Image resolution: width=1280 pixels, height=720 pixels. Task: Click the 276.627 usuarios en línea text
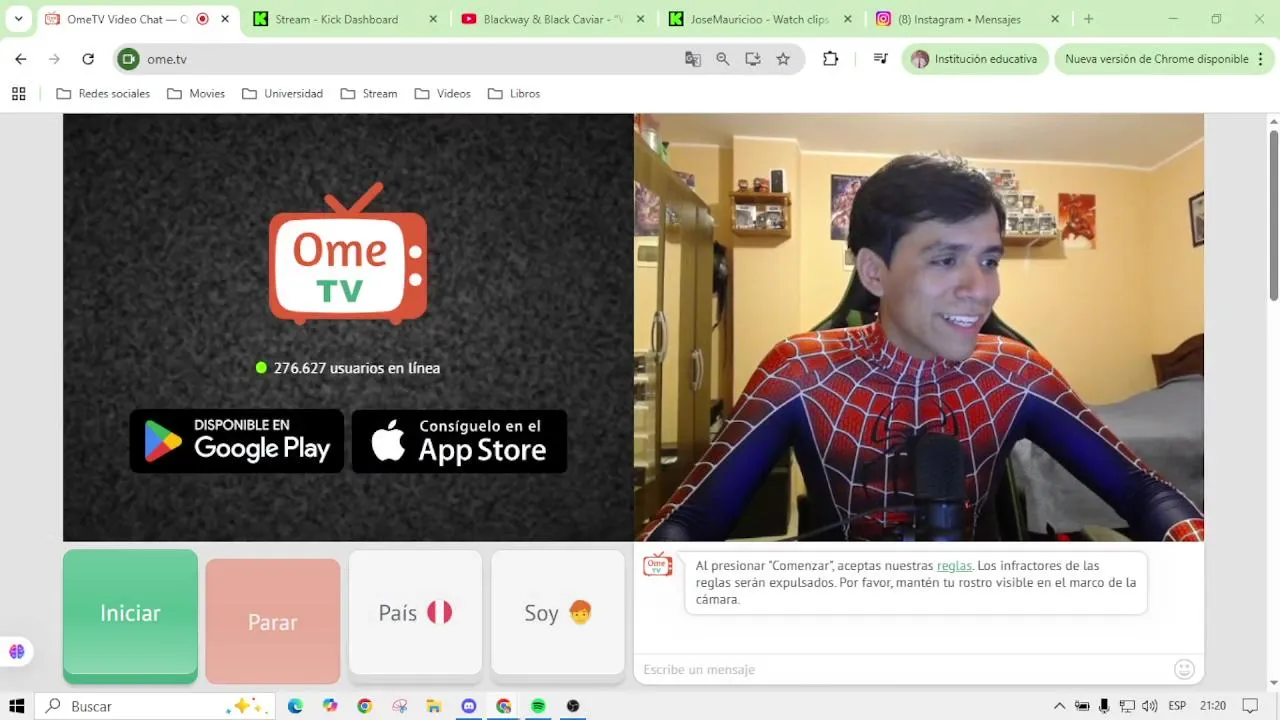click(356, 368)
